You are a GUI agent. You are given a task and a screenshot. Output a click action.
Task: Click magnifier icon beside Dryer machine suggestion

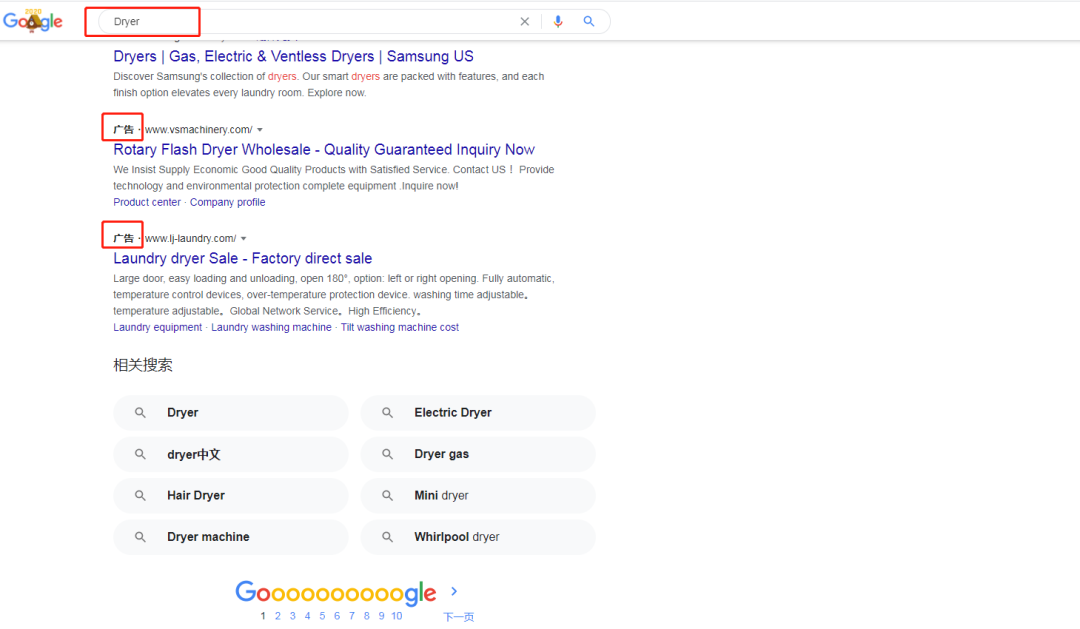[140, 537]
